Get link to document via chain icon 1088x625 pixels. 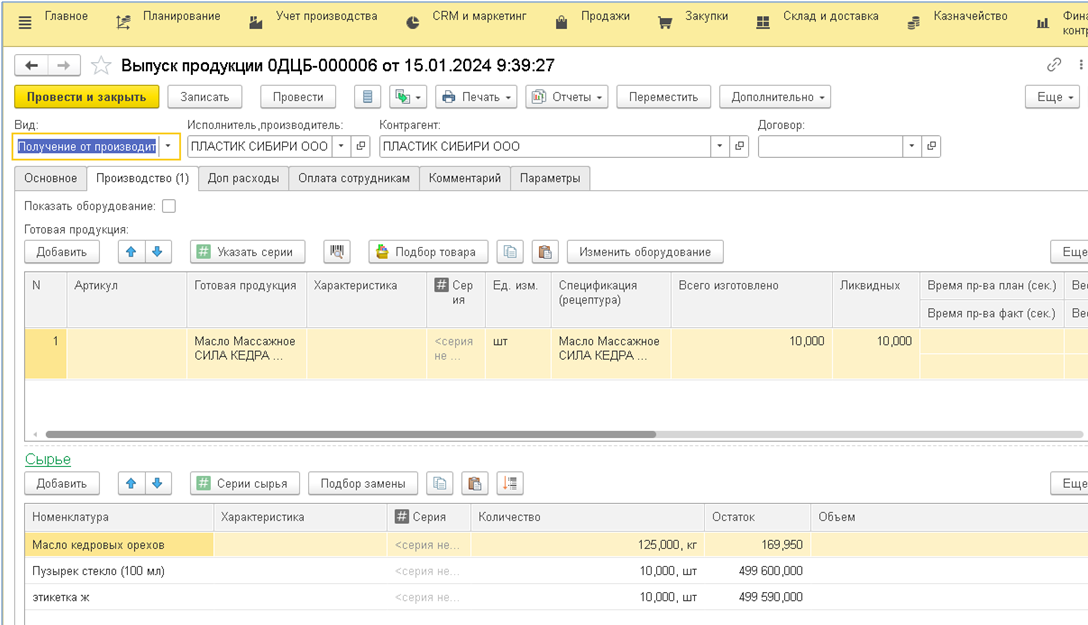tap(1053, 65)
